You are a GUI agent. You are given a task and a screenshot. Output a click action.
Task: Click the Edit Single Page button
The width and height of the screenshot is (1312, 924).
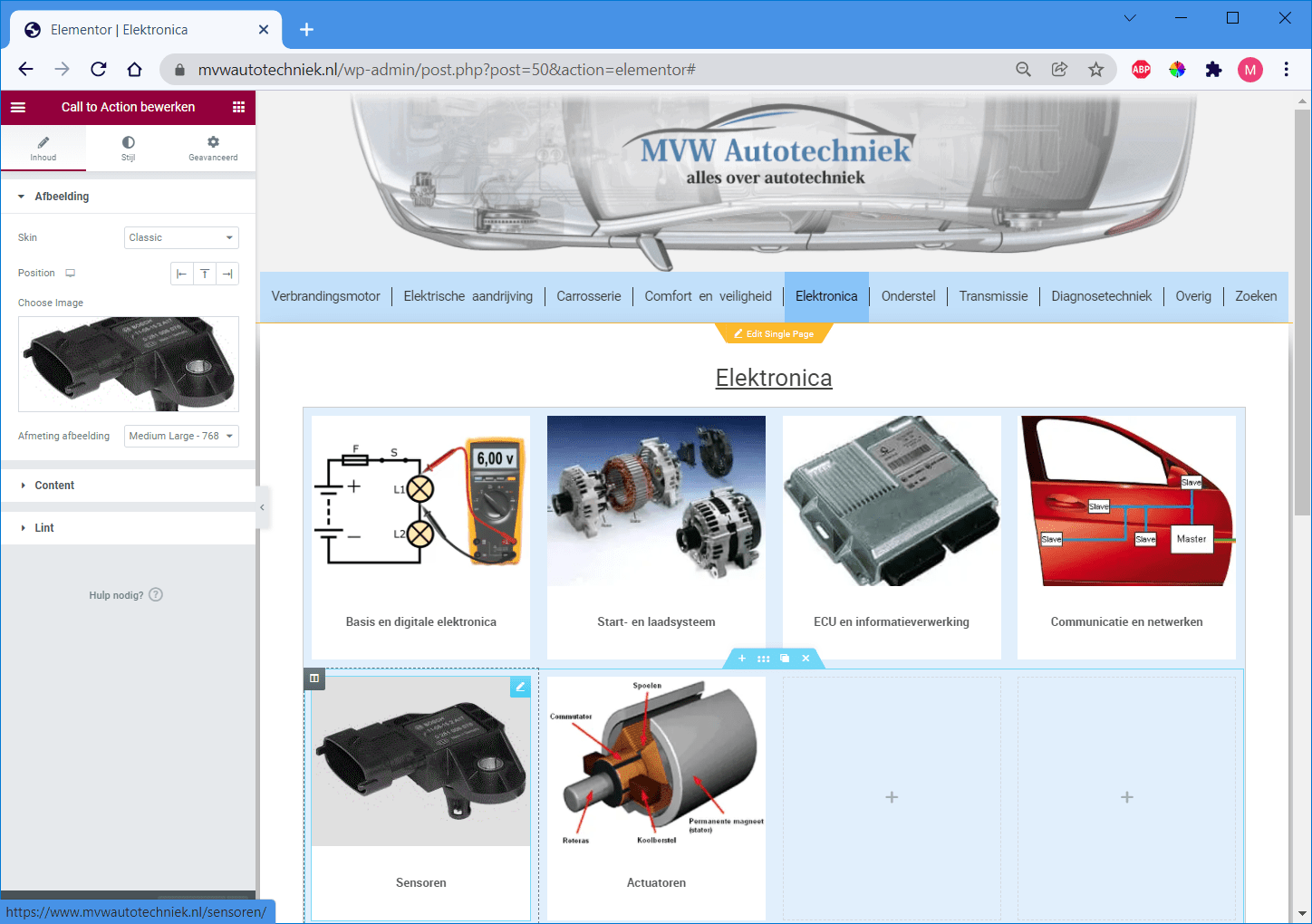coord(774,334)
